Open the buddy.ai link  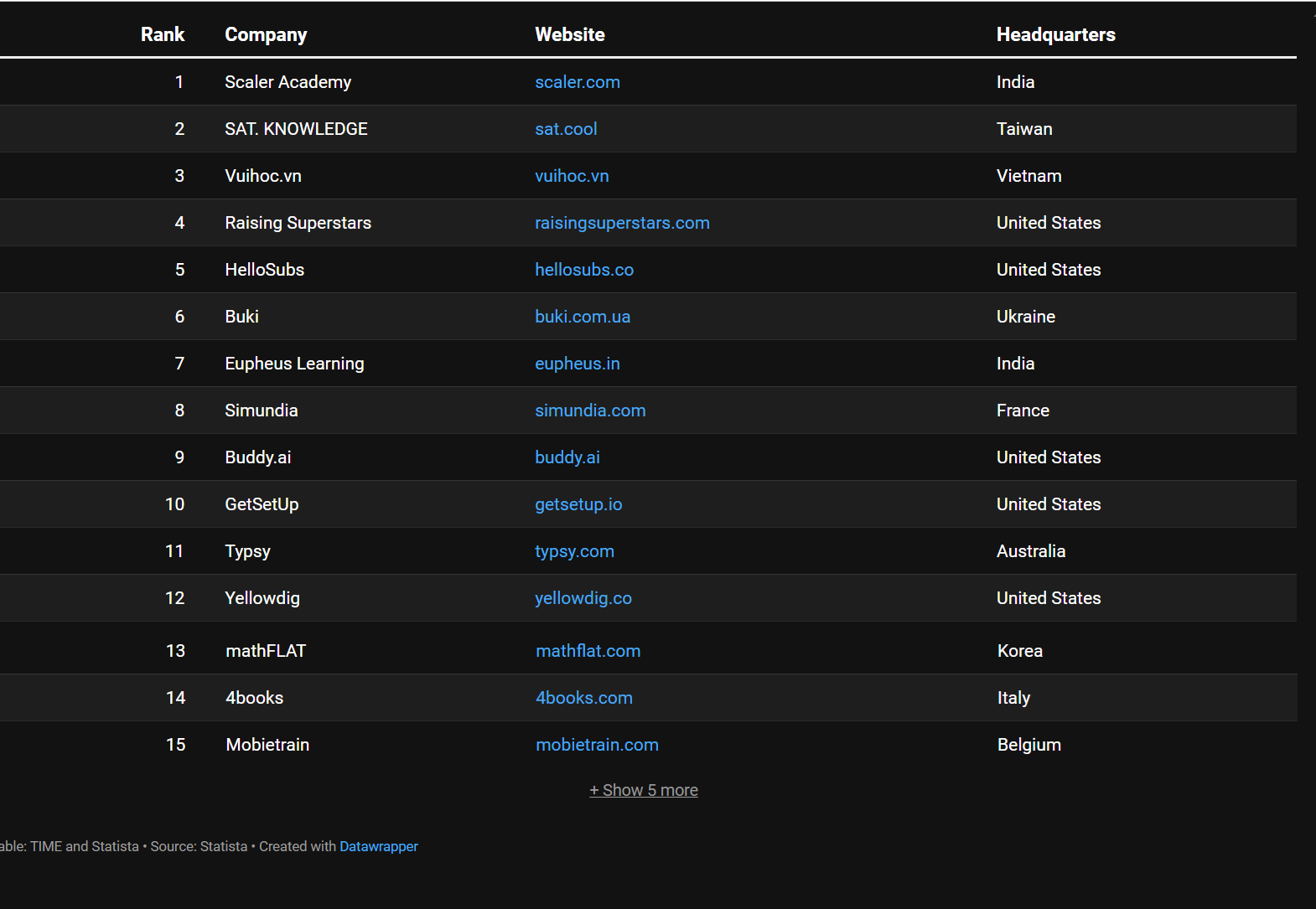[x=567, y=457]
